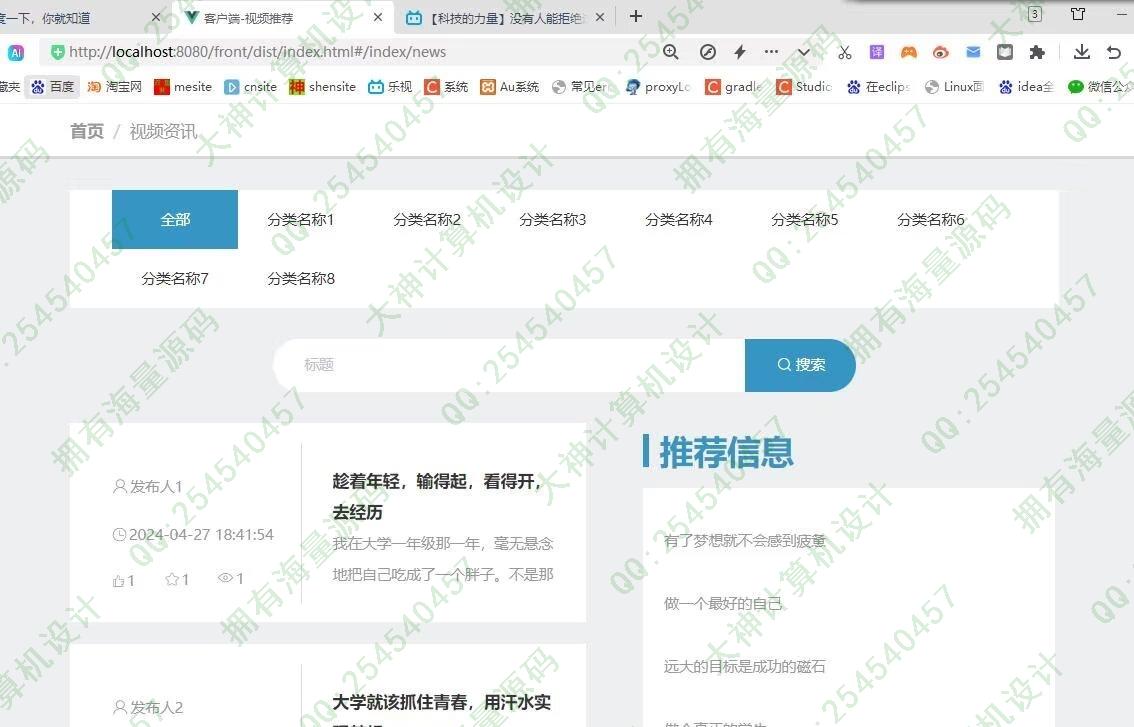Click the gray book reader icon
The image size is (1134, 727).
point(1005,52)
